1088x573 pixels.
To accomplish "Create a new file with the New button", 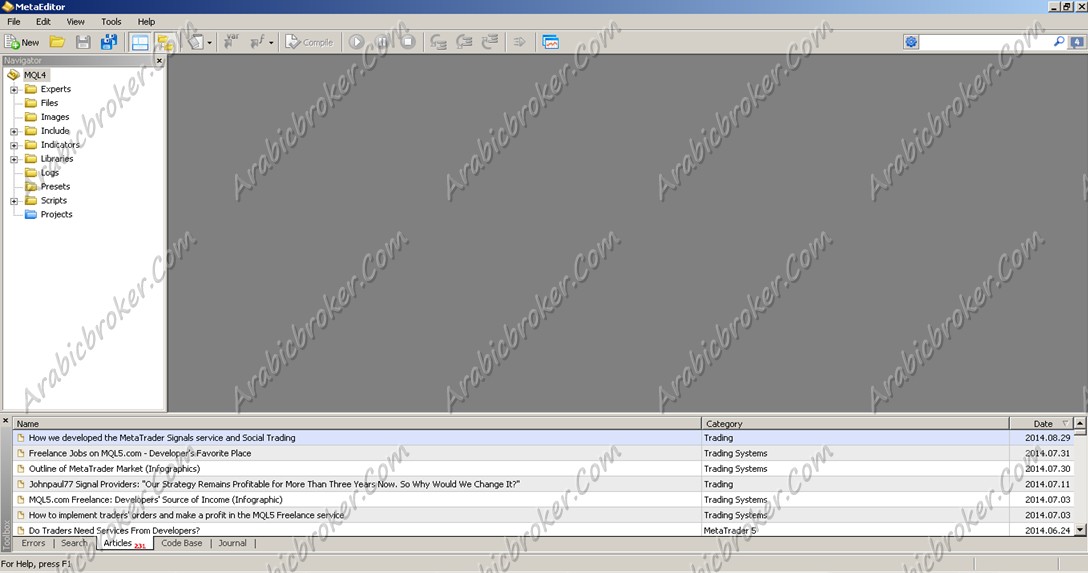I will [x=22, y=42].
